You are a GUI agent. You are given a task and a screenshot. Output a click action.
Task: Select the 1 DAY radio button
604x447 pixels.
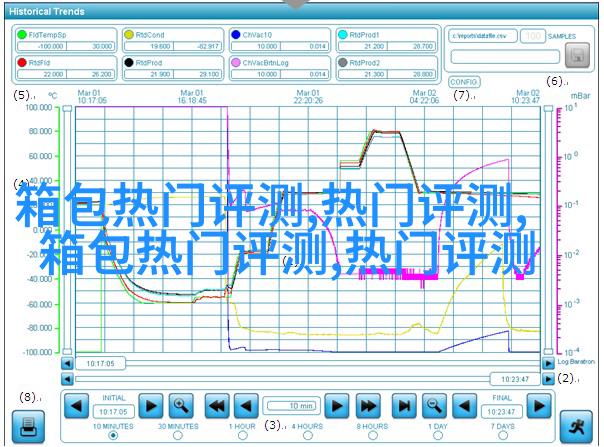tap(438, 435)
